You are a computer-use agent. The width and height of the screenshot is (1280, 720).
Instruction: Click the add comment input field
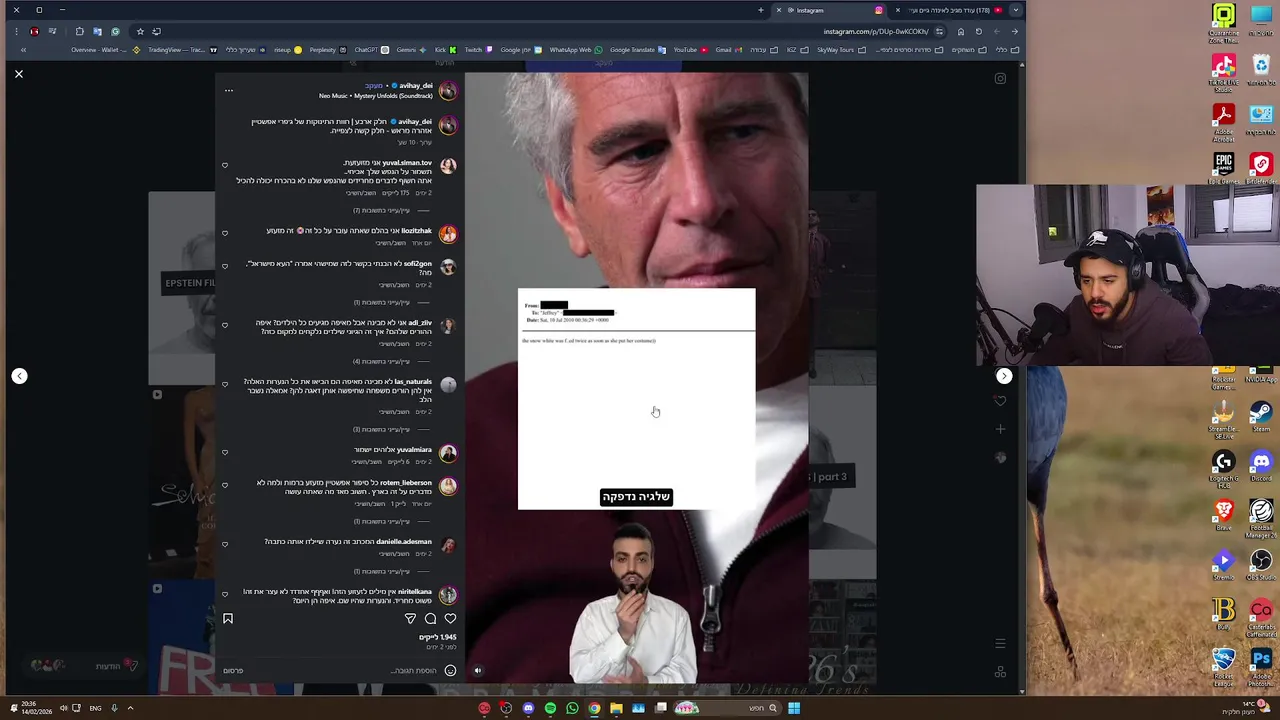[345, 671]
